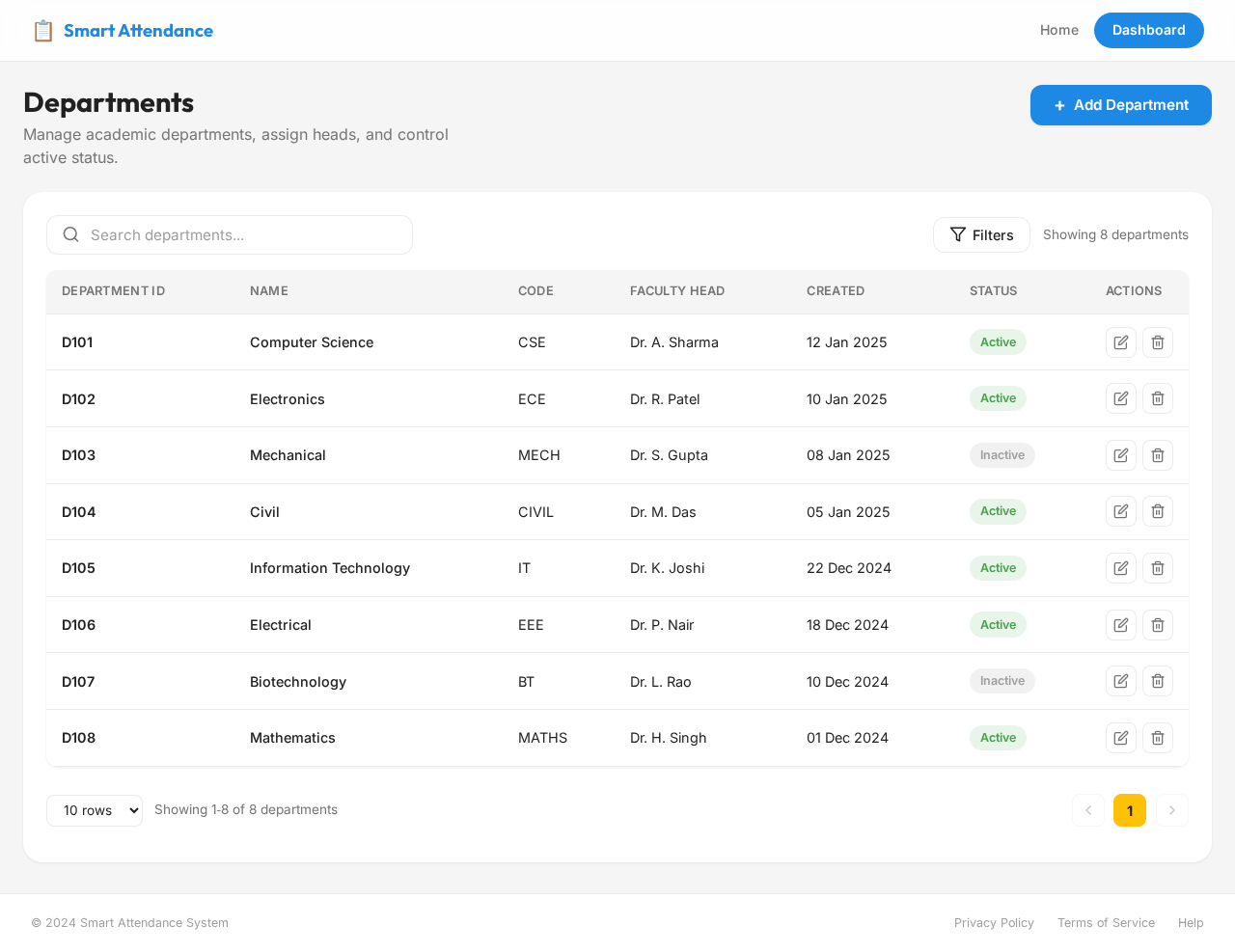The image size is (1235, 952).
Task: Click the 01 Dec 2024 created date
Action: pos(847,738)
